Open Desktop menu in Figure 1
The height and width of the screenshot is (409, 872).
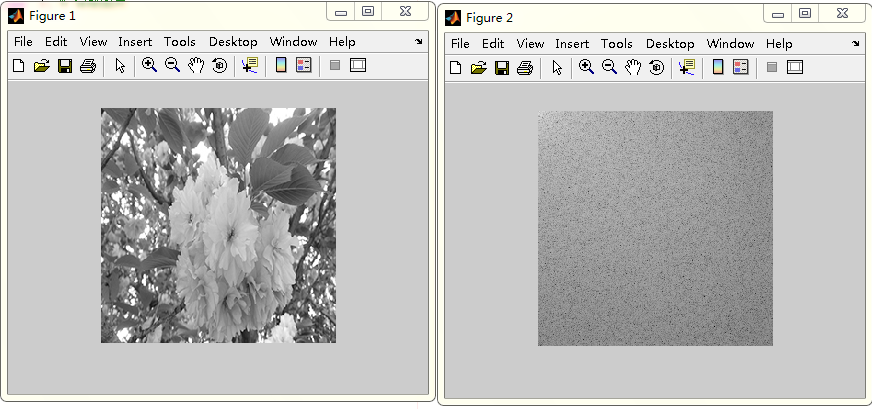tap(233, 42)
